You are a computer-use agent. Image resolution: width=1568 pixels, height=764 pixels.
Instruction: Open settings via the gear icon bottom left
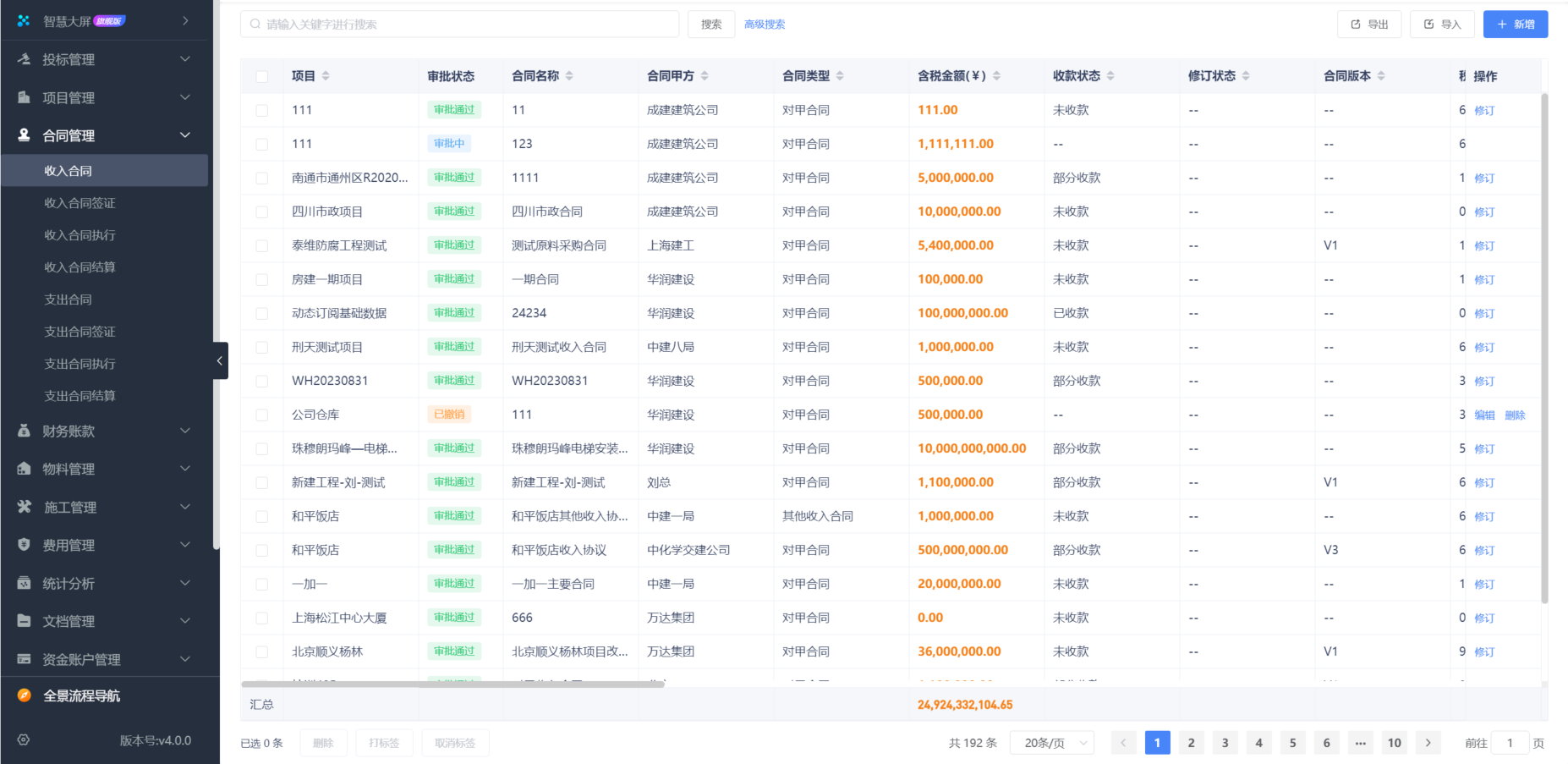click(x=23, y=739)
